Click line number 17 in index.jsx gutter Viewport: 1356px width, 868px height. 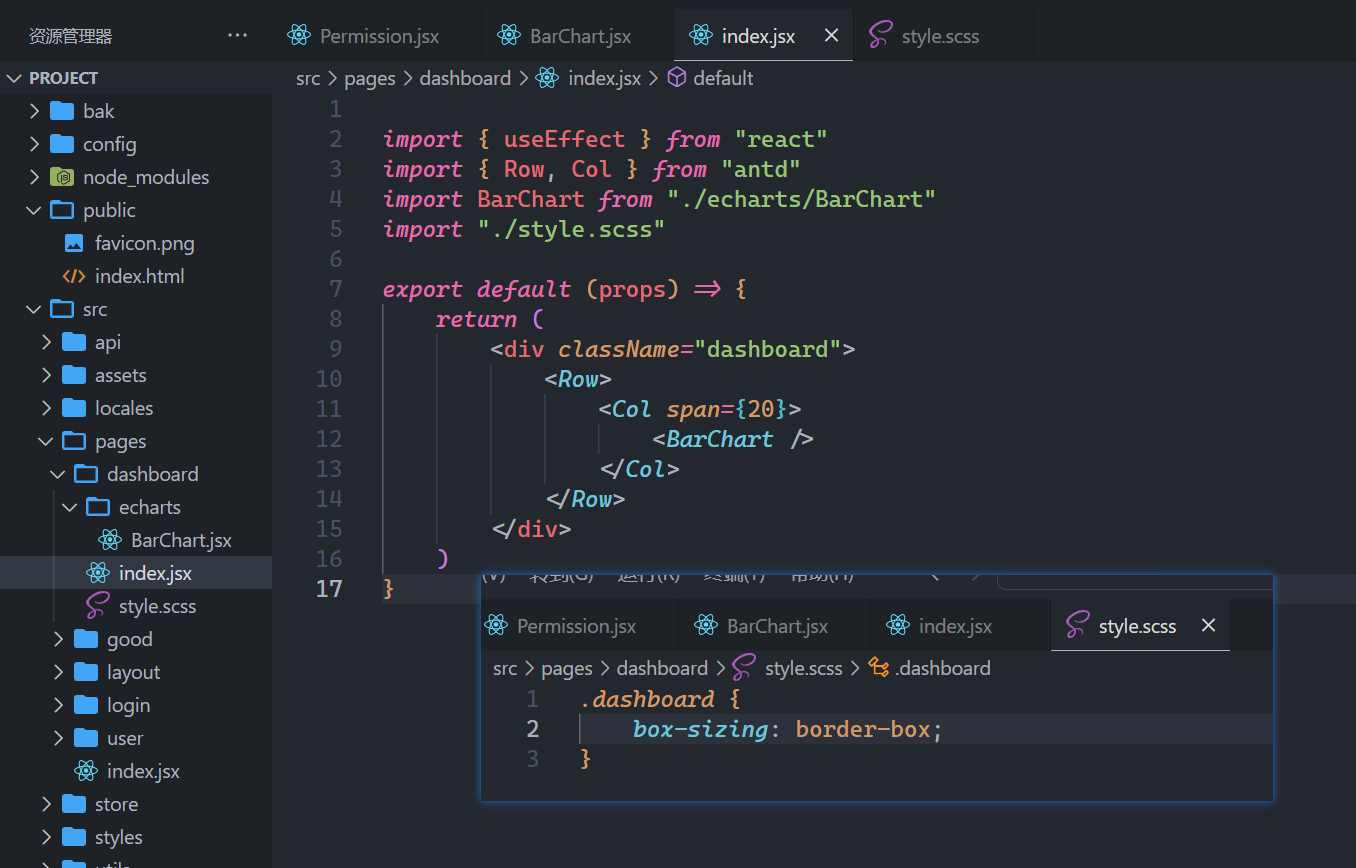tap(328, 589)
